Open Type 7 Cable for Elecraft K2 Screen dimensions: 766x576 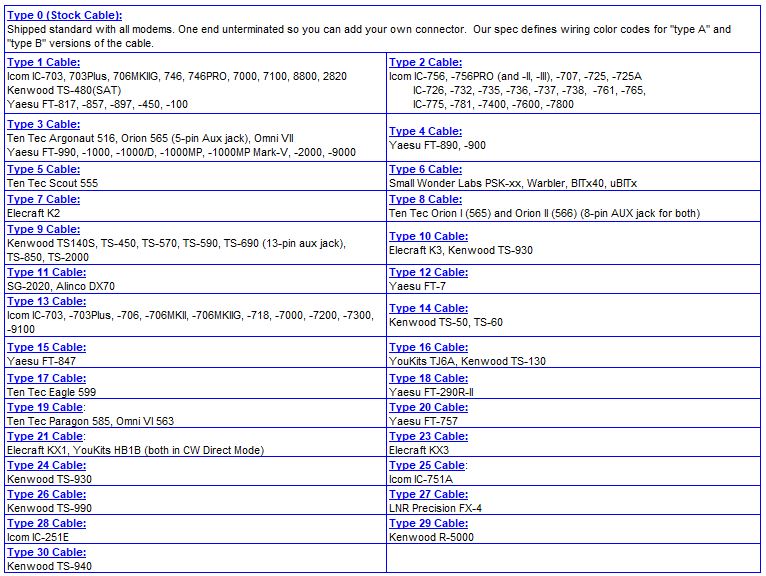click(44, 199)
